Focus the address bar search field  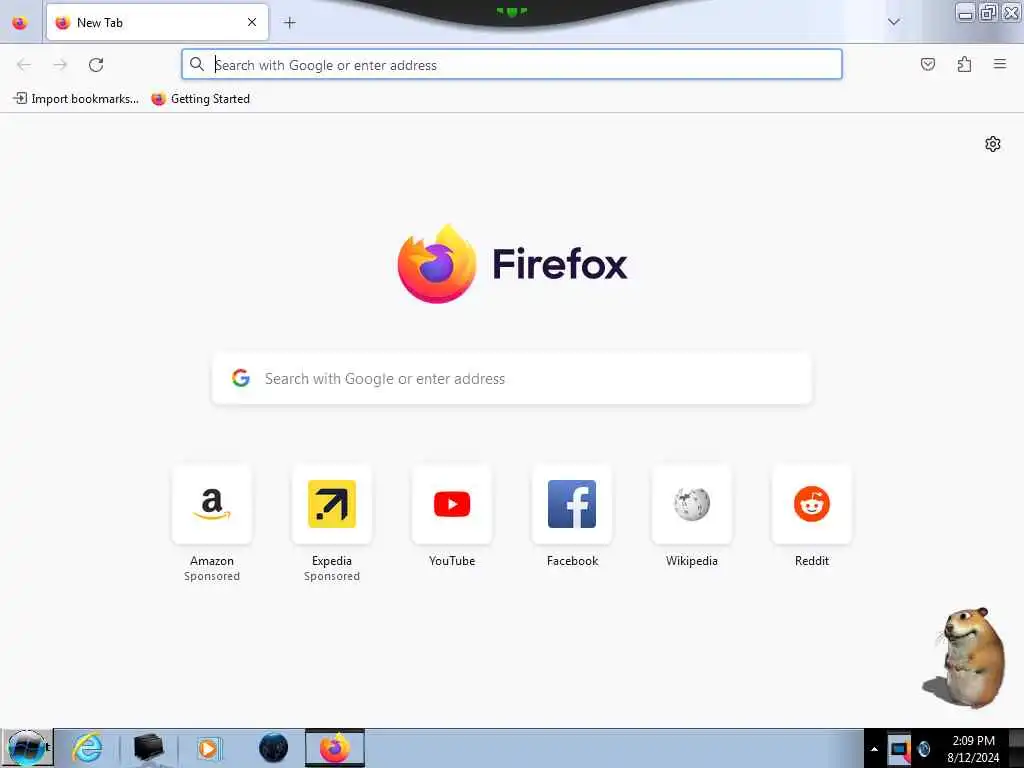click(x=512, y=65)
